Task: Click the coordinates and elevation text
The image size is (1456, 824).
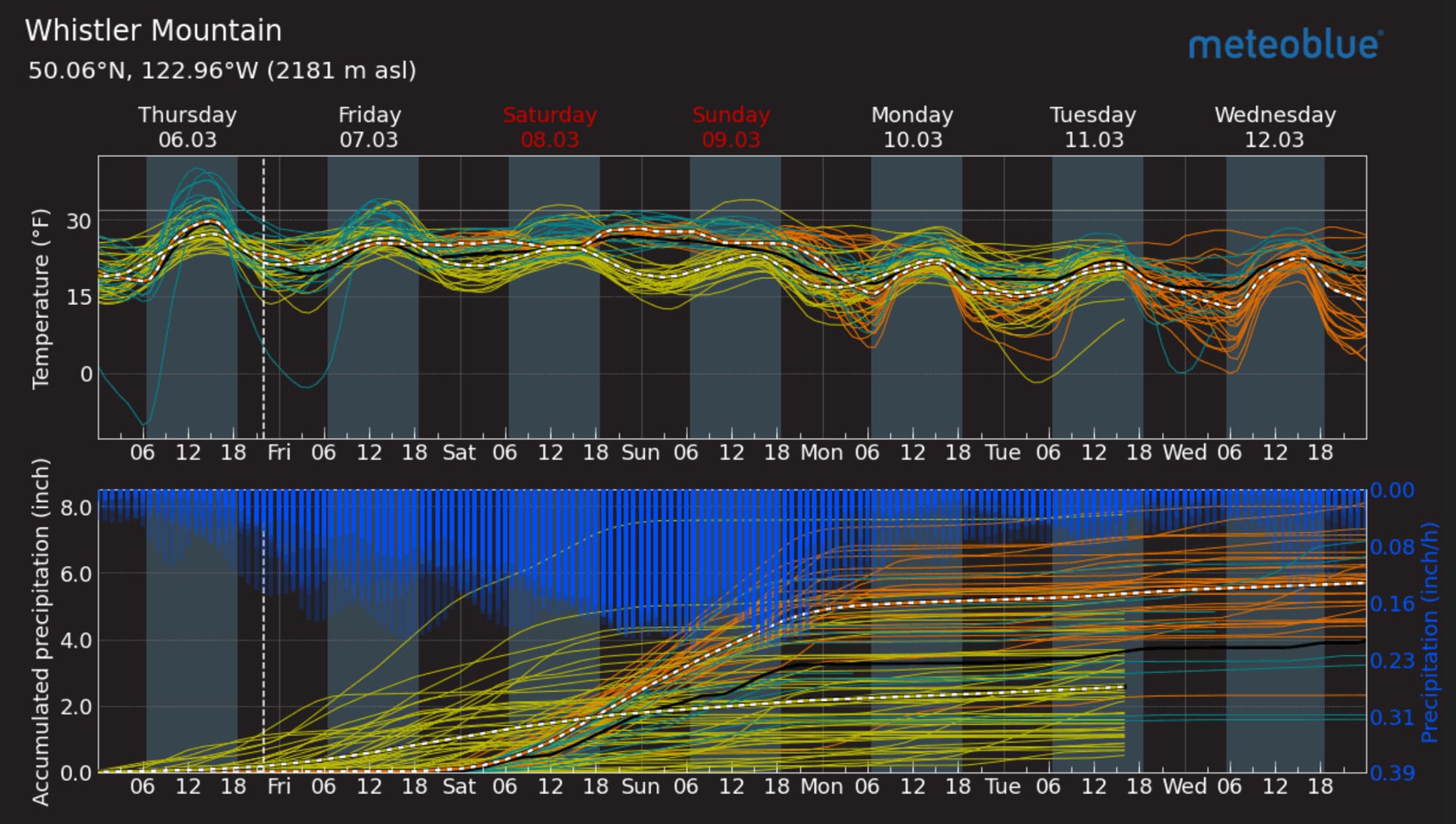Action: click(x=222, y=71)
